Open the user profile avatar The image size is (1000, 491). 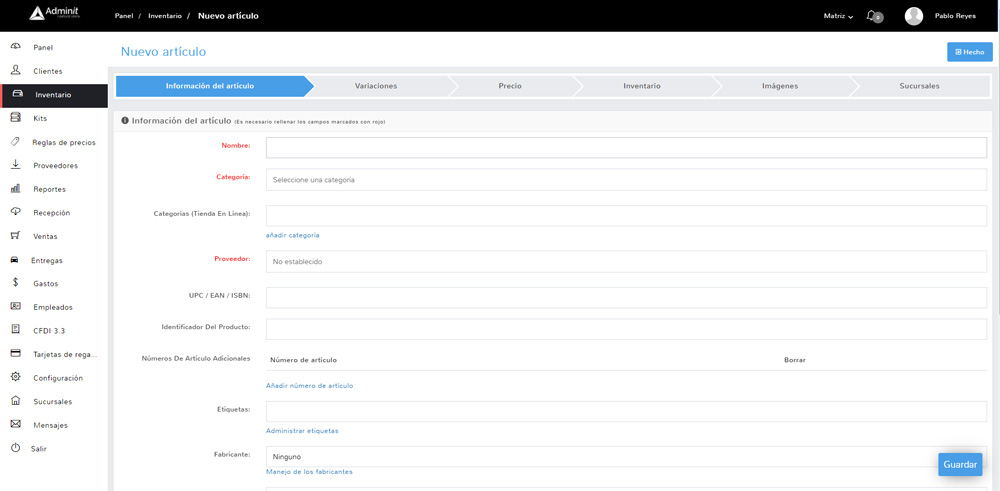click(913, 16)
